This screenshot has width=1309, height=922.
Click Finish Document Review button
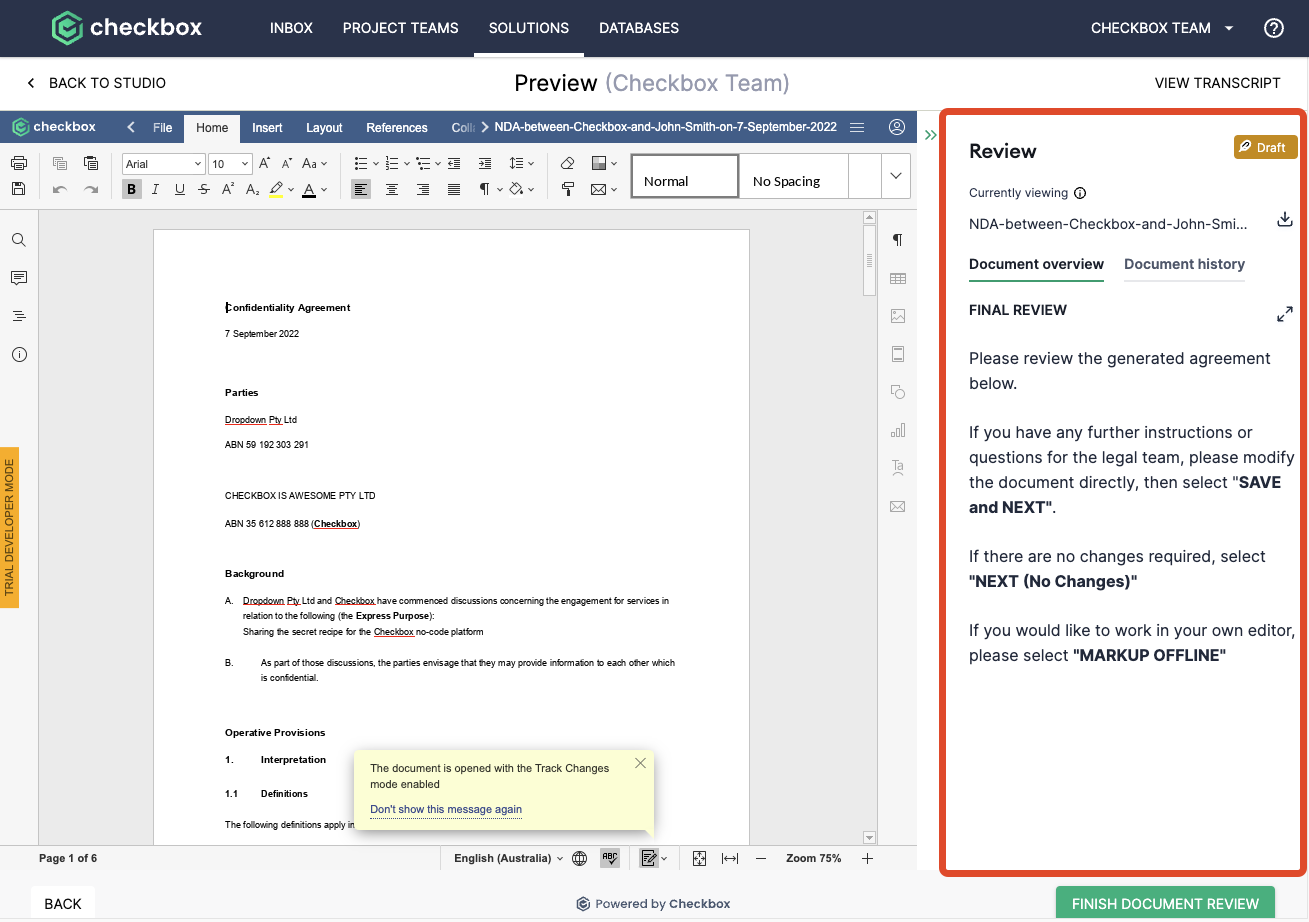click(x=1165, y=904)
